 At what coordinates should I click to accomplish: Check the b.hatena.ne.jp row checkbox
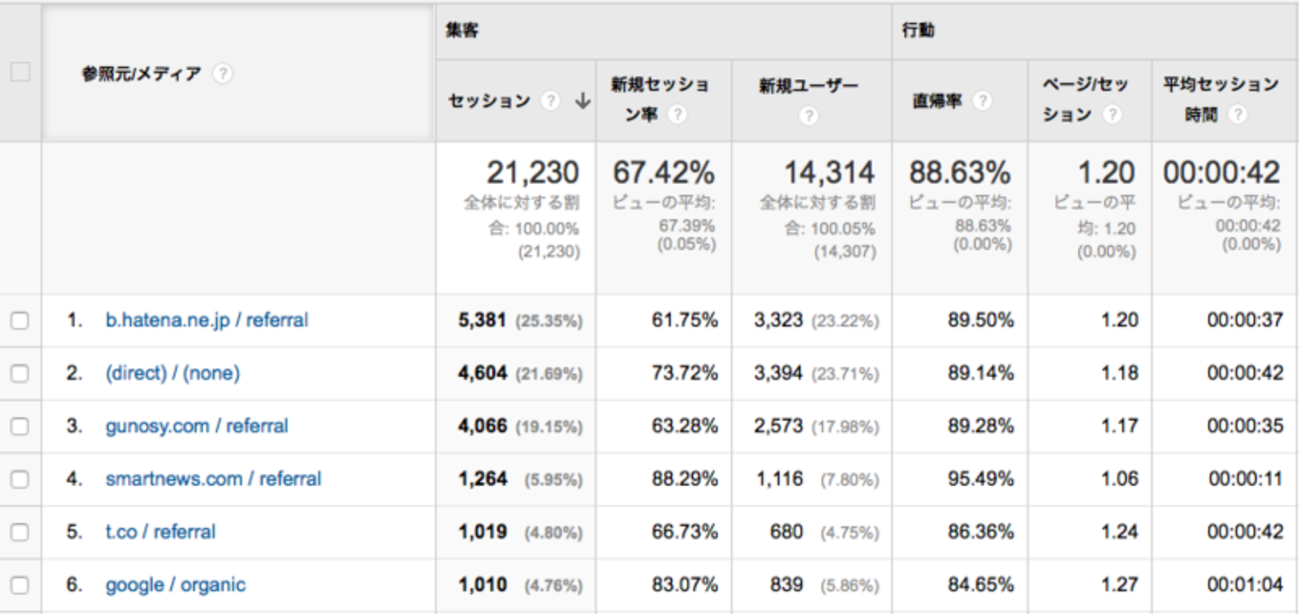(x=20, y=321)
